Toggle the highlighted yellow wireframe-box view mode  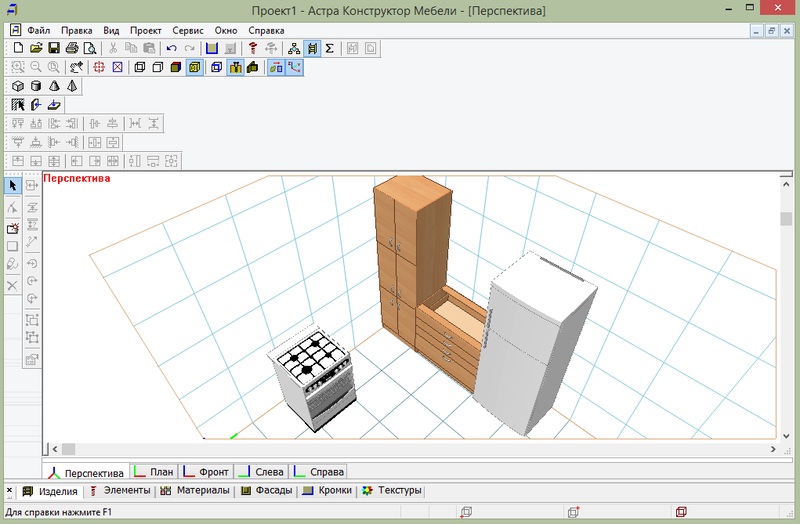click(194, 68)
